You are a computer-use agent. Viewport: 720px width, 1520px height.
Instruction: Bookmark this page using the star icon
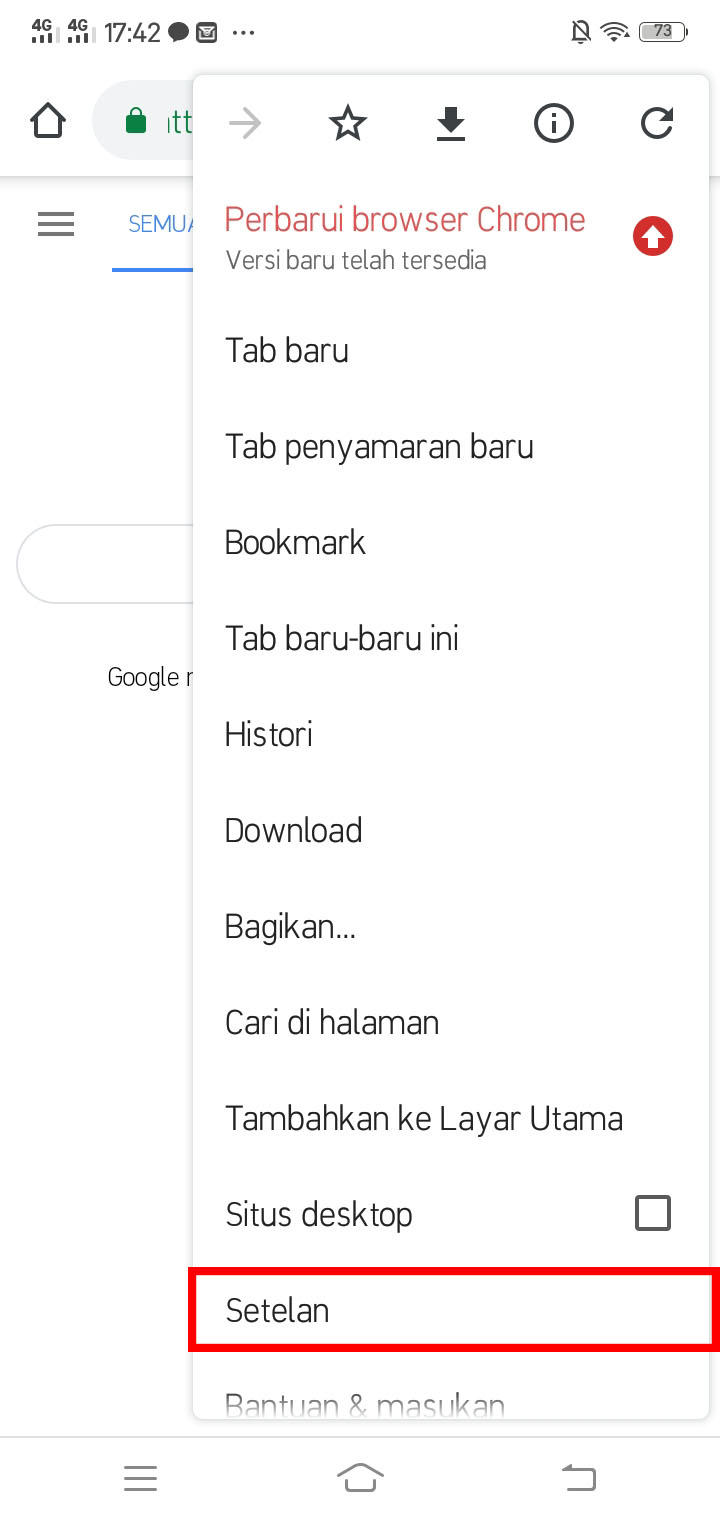point(347,123)
